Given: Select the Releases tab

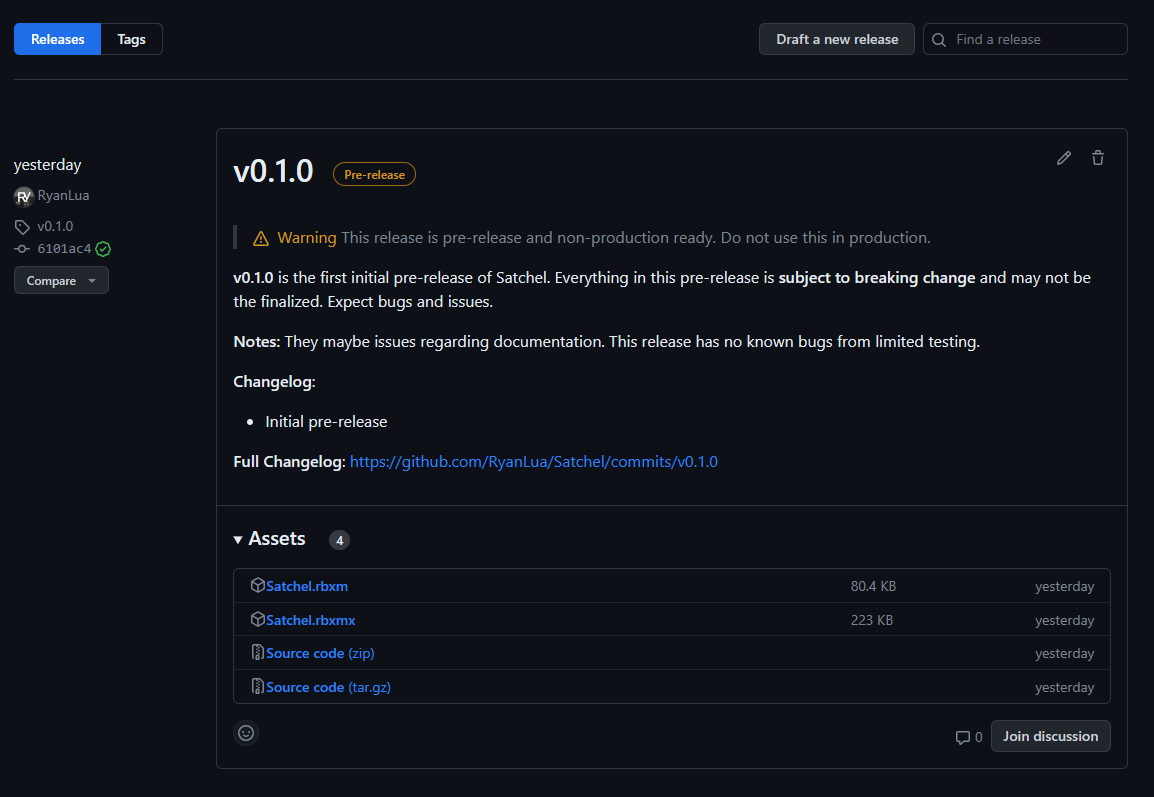Looking at the screenshot, I should 56,39.
